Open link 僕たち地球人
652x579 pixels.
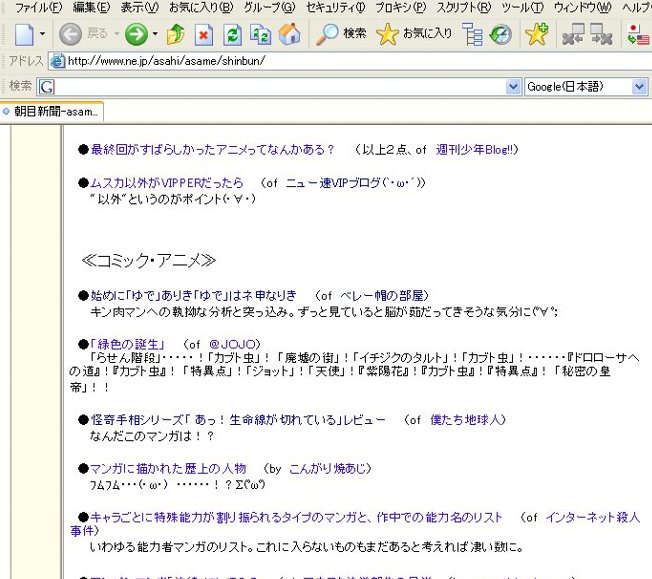click(465, 420)
